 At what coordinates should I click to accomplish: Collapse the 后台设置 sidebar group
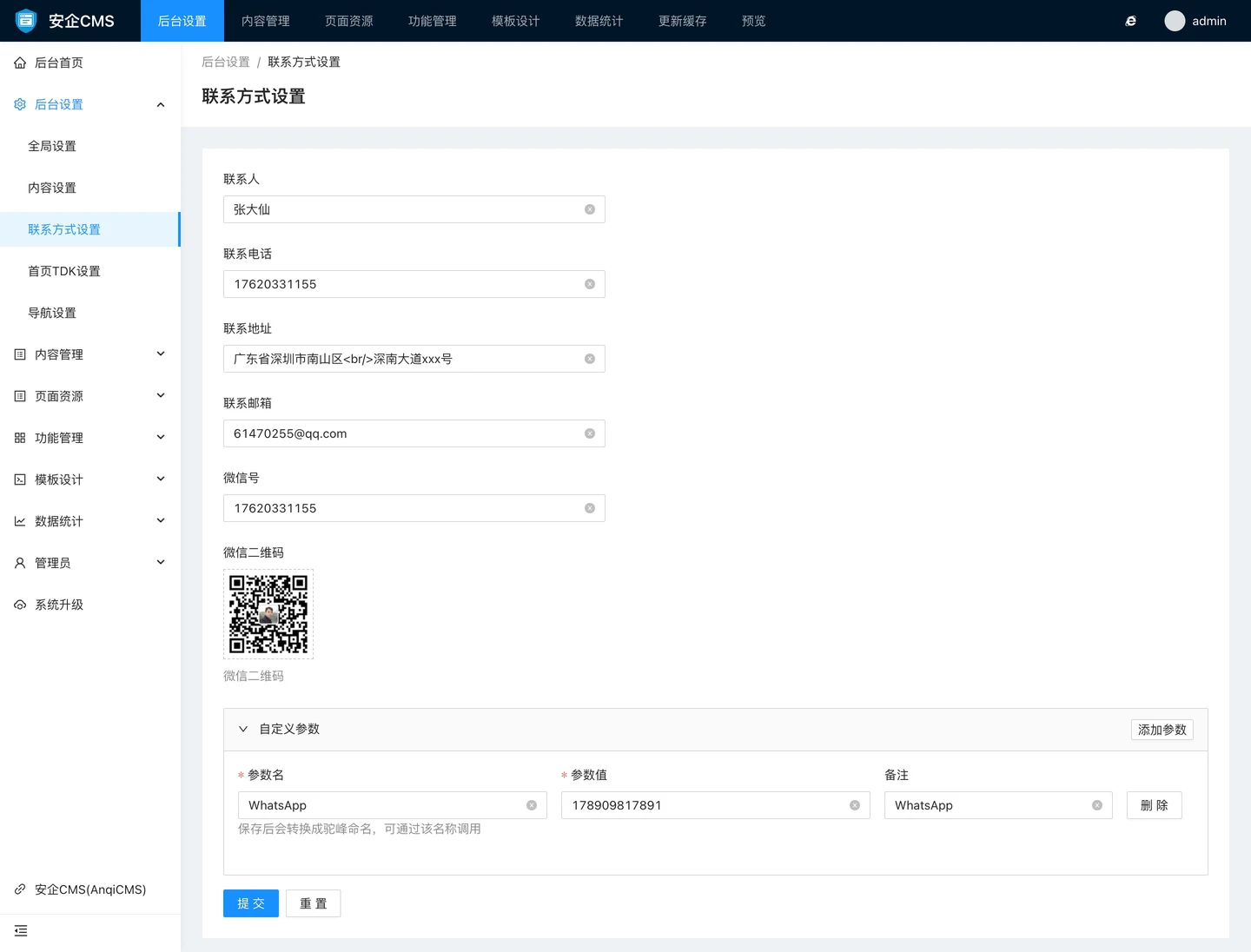[160, 105]
